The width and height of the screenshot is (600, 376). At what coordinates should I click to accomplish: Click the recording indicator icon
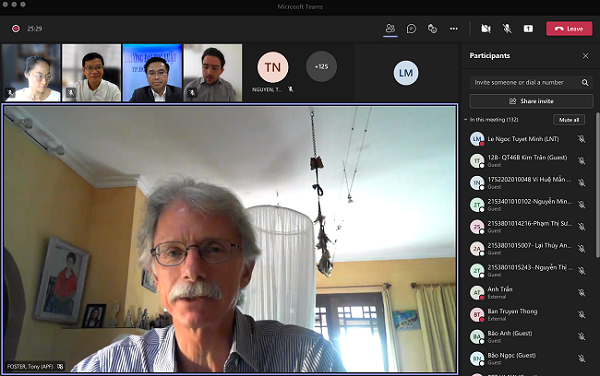coord(16,29)
